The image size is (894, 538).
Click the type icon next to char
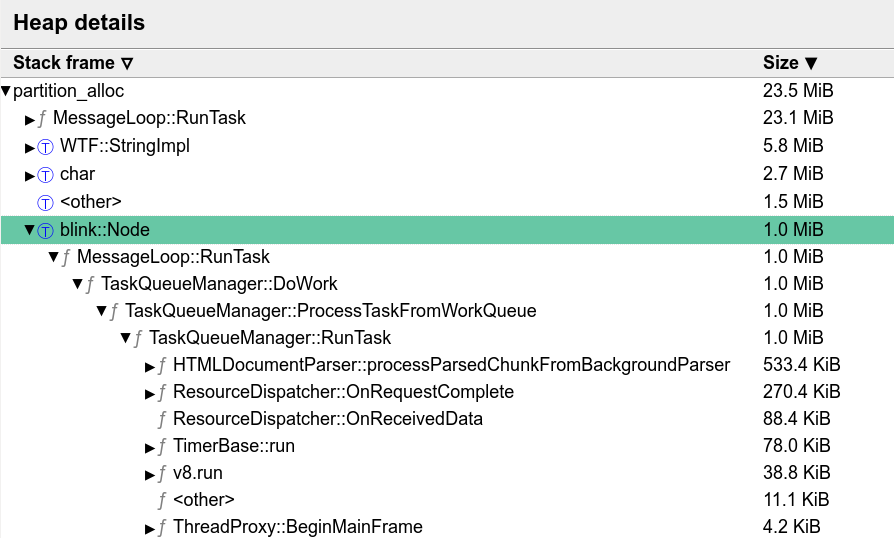point(45,175)
